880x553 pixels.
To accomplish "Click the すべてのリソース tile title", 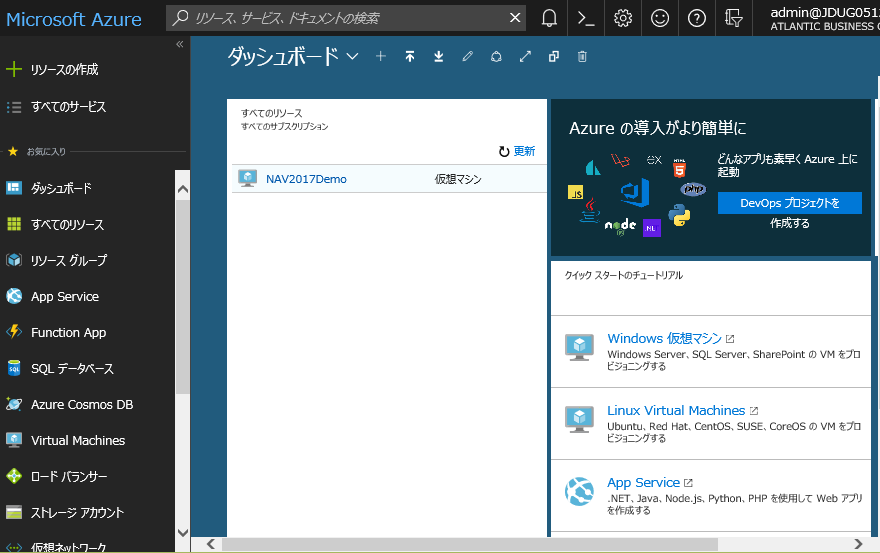I will (272, 113).
